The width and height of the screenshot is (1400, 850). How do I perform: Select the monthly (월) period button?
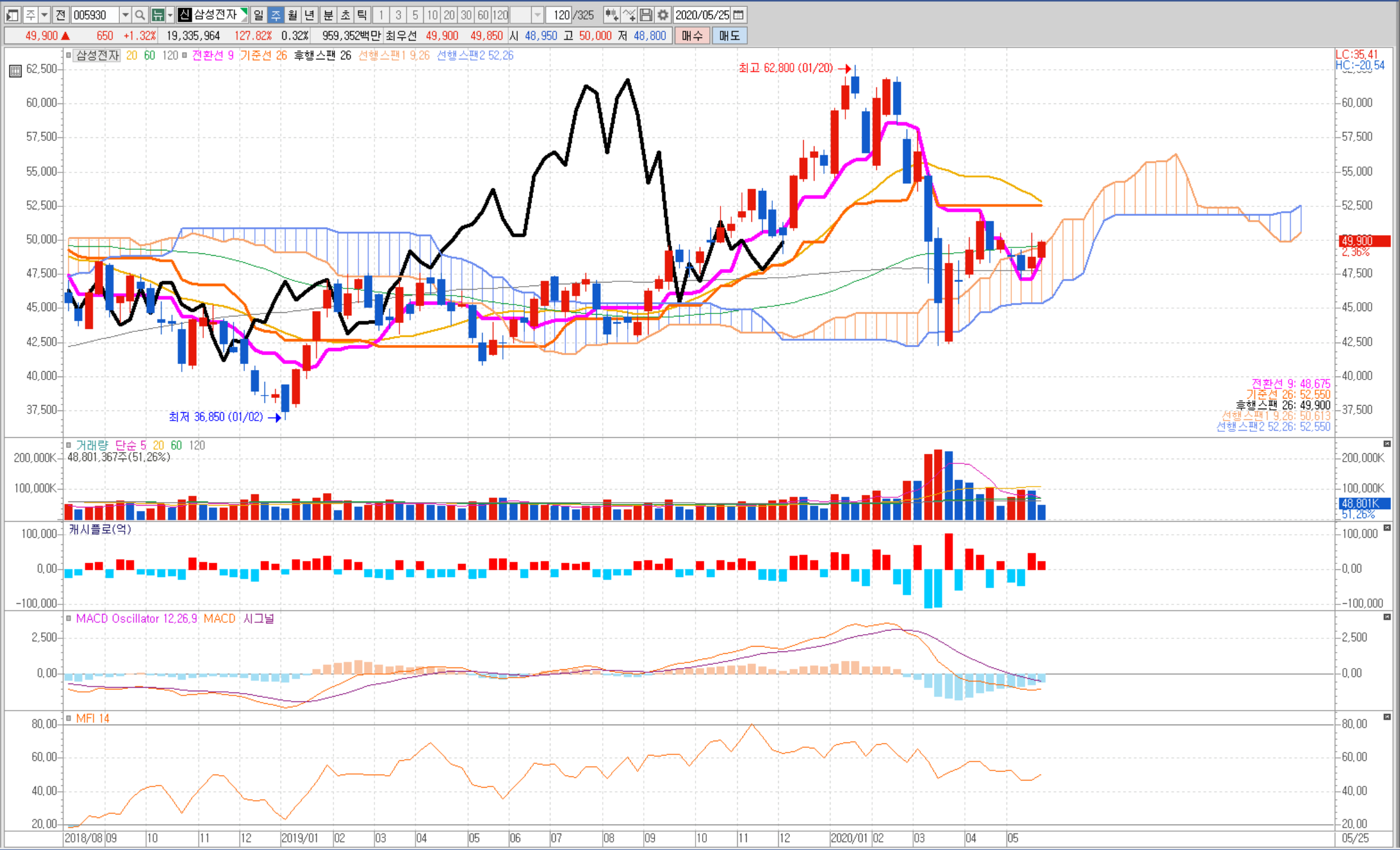click(x=292, y=15)
